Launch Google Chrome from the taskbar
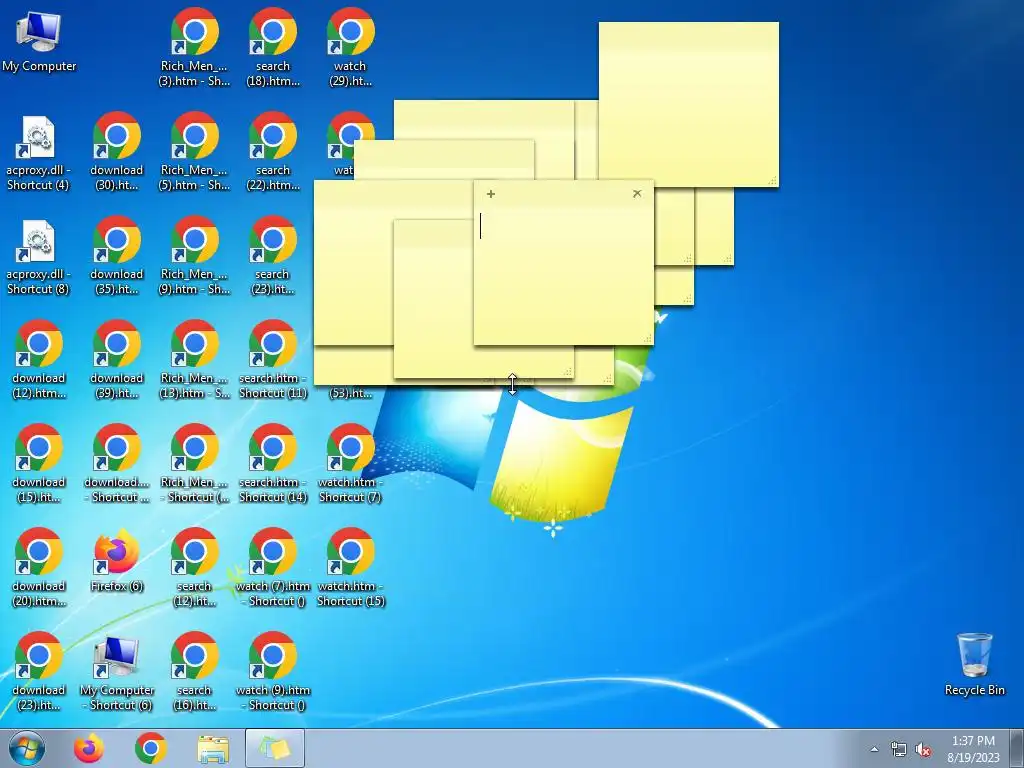 [151, 748]
